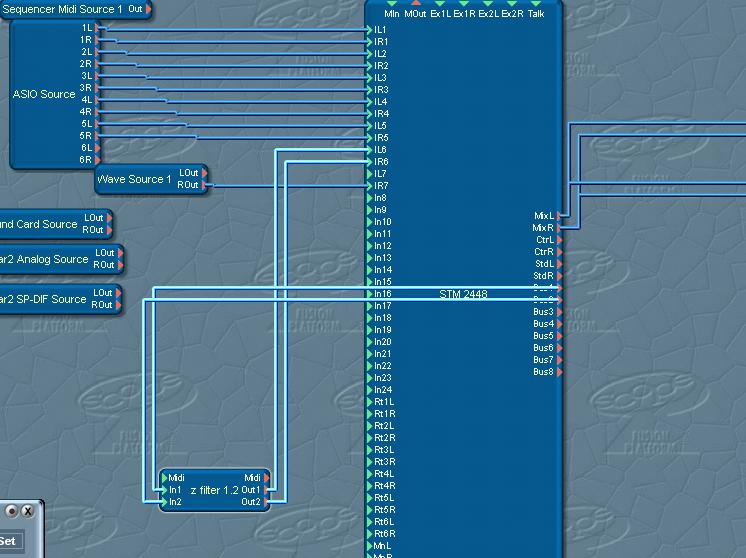This screenshot has width=746, height=558.
Task: Click the In12 input on STM 2448
Action: point(370,245)
